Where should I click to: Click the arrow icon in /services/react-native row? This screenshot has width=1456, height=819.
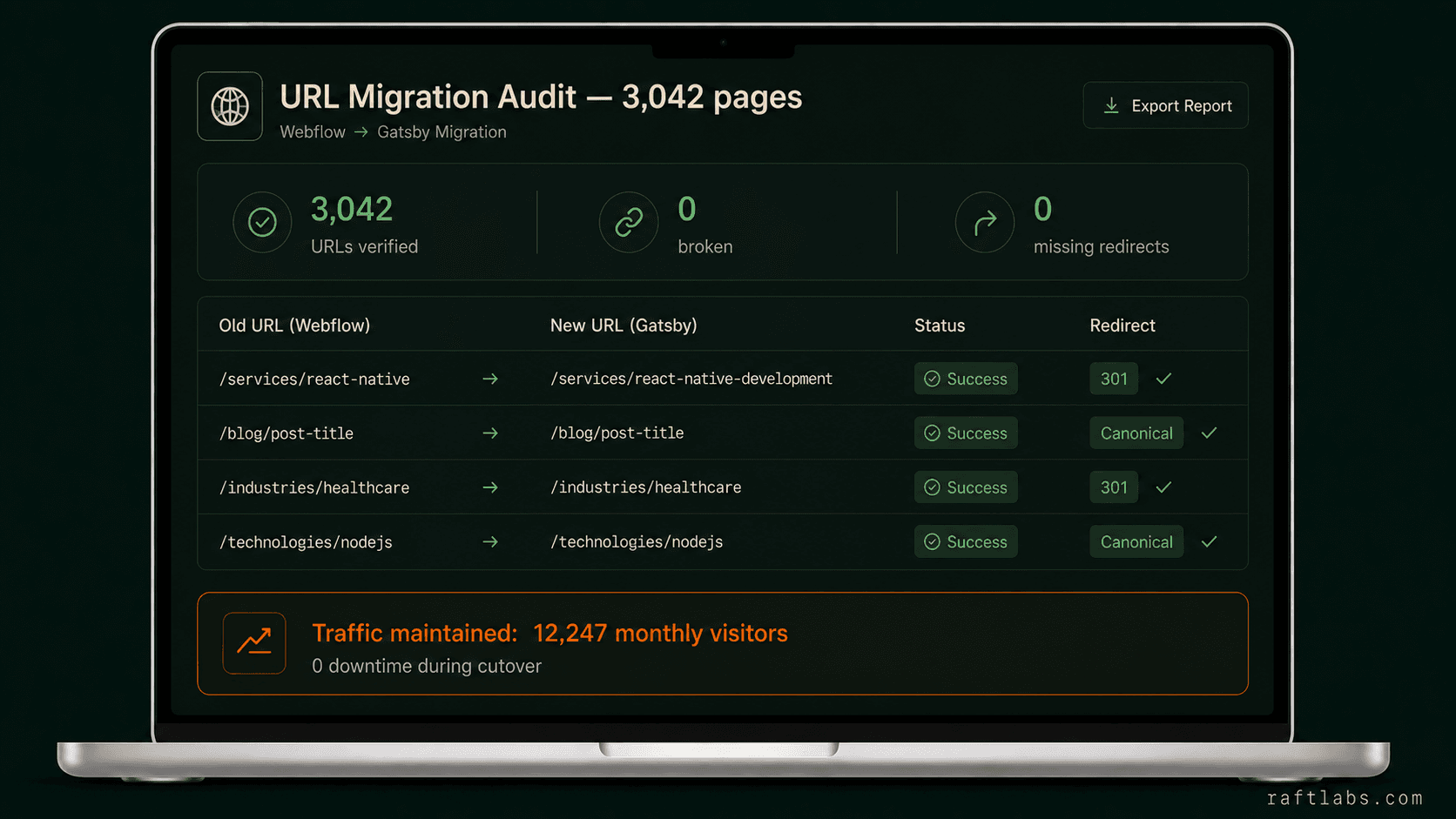pos(490,379)
